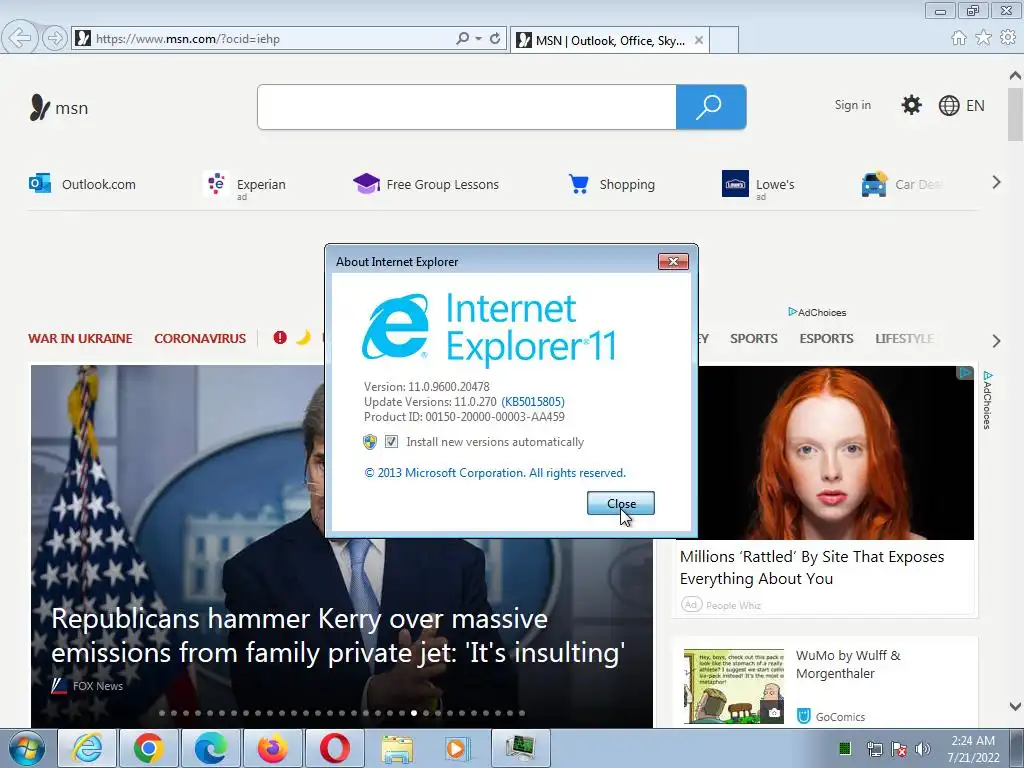The image size is (1024, 768).
Task: Open ESPORTS category
Action: click(826, 338)
